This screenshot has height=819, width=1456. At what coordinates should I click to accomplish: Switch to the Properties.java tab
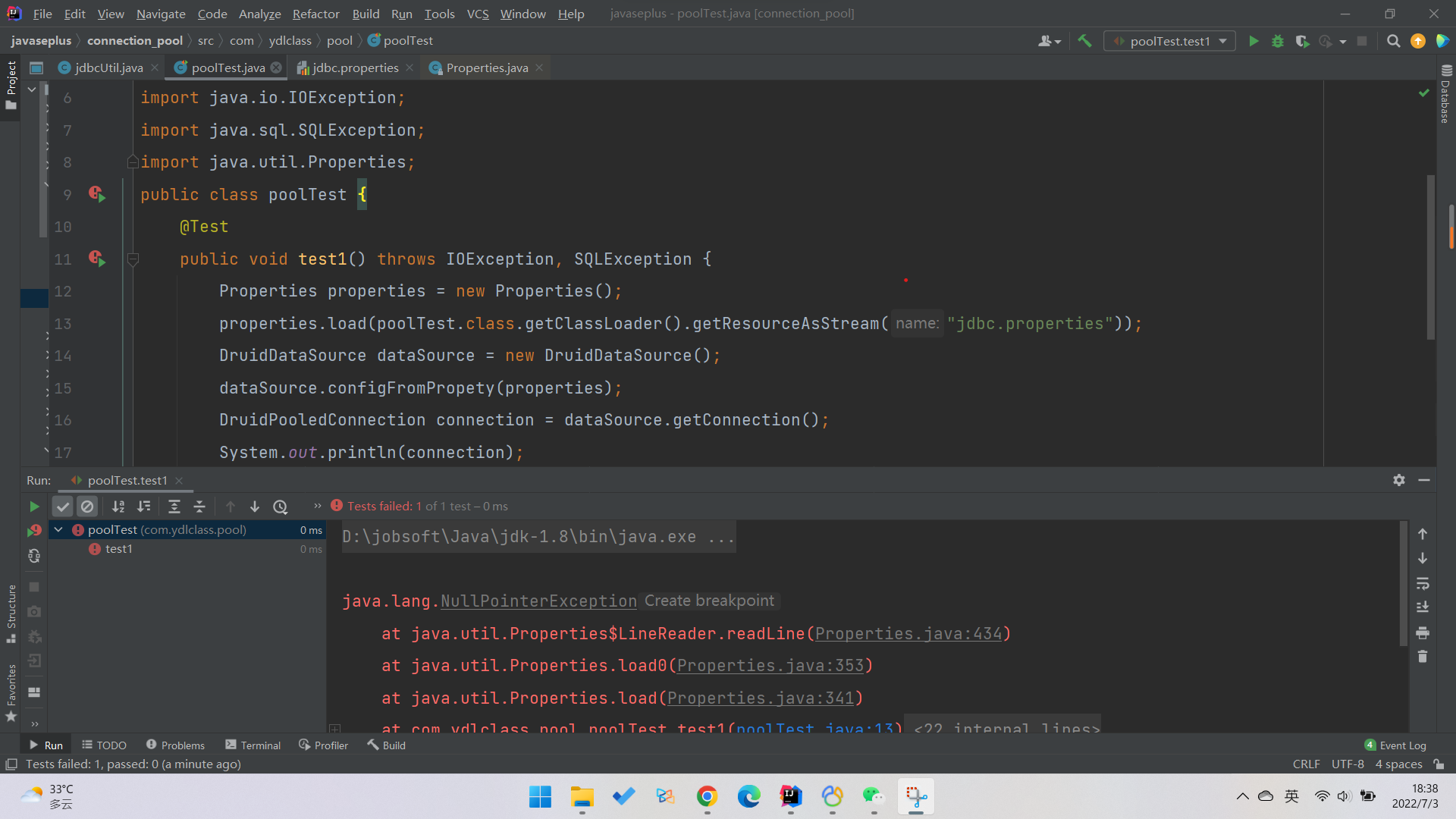[x=487, y=67]
